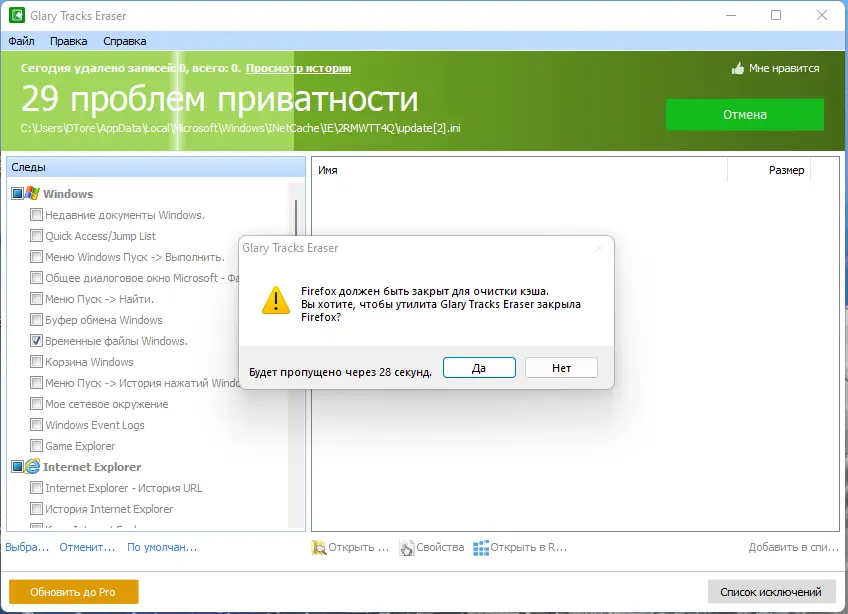Enable Недавние документы Windows checkbox
The height and width of the screenshot is (614, 848).
[36, 214]
